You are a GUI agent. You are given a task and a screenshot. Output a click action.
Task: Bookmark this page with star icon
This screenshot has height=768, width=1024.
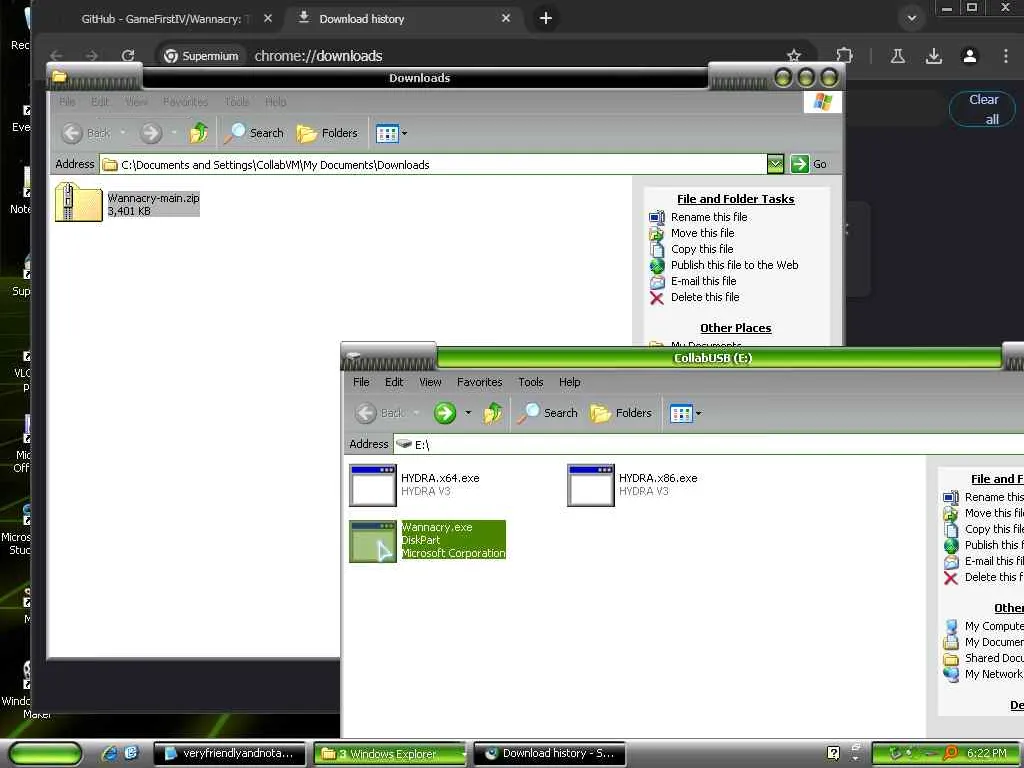(x=793, y=56)
